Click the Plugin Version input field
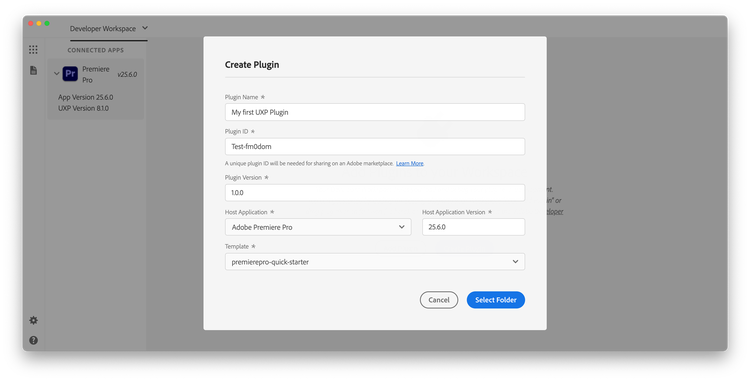 (375, 193)
